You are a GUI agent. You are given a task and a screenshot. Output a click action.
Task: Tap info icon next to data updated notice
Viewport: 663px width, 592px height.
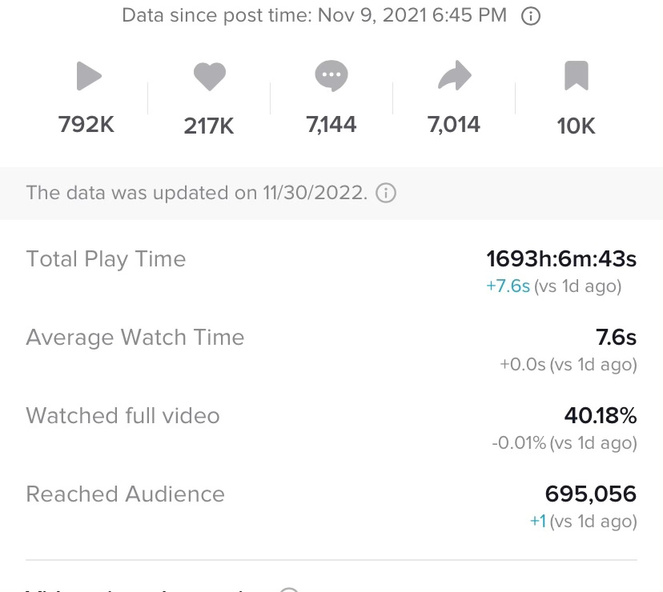(x=386, y=193)
